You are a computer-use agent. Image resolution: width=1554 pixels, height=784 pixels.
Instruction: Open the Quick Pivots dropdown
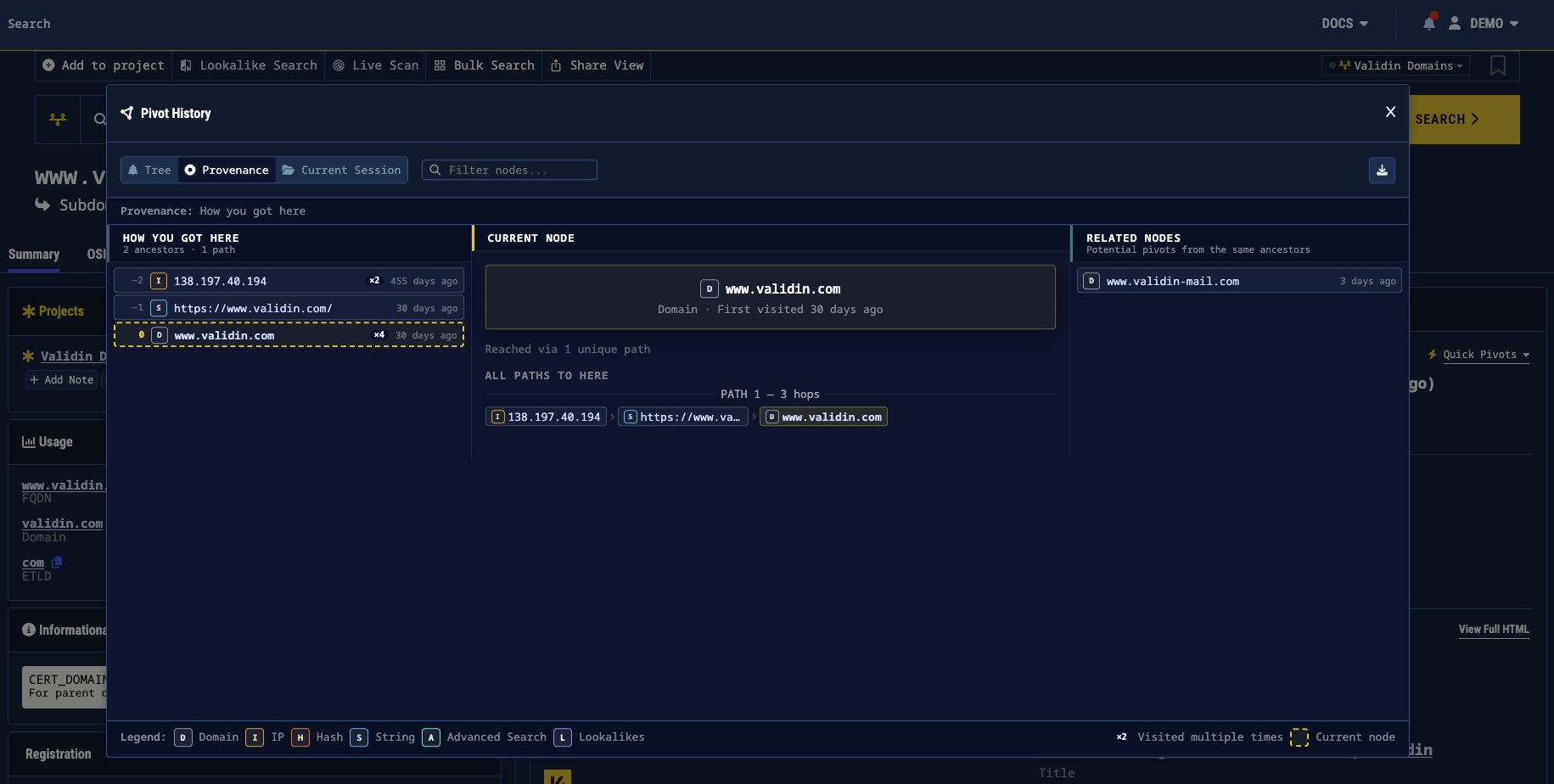pos(1478,355)
